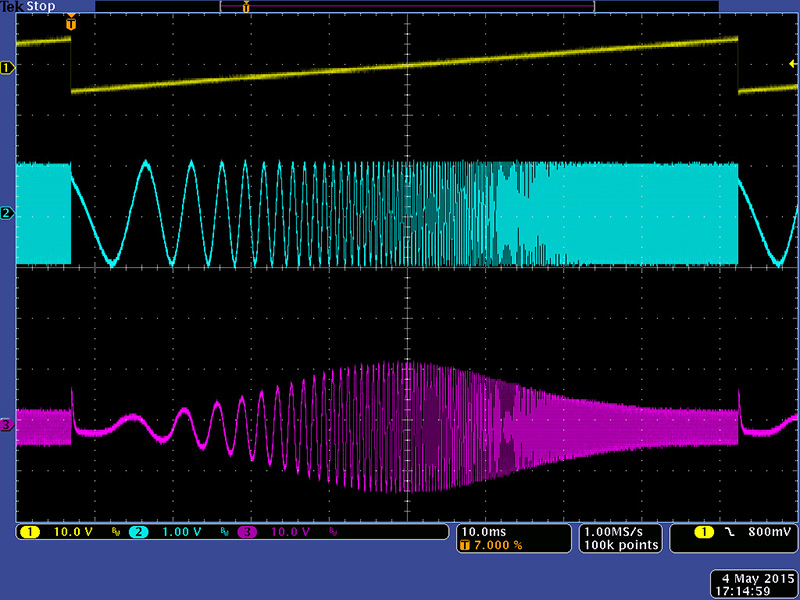
Task: Select the channel 3 magenta badge
Action: click(x=245, y=532)
